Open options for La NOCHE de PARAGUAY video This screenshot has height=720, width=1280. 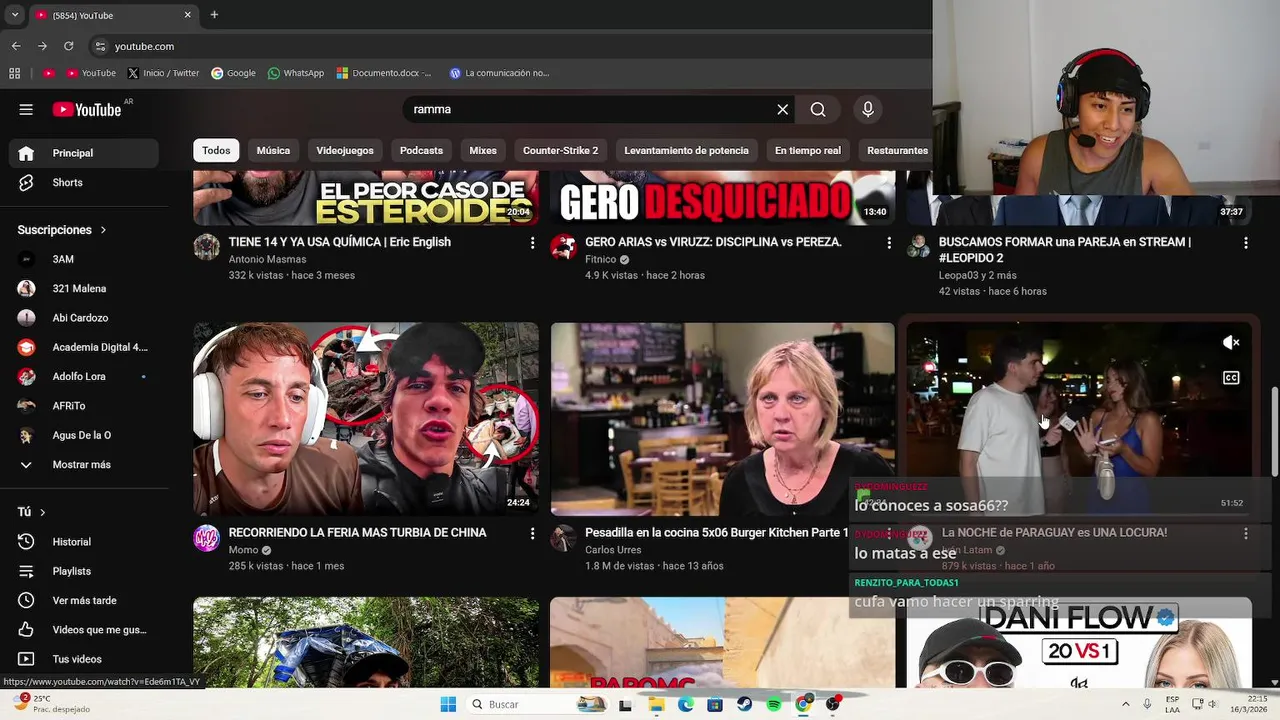coord(1245,534)
